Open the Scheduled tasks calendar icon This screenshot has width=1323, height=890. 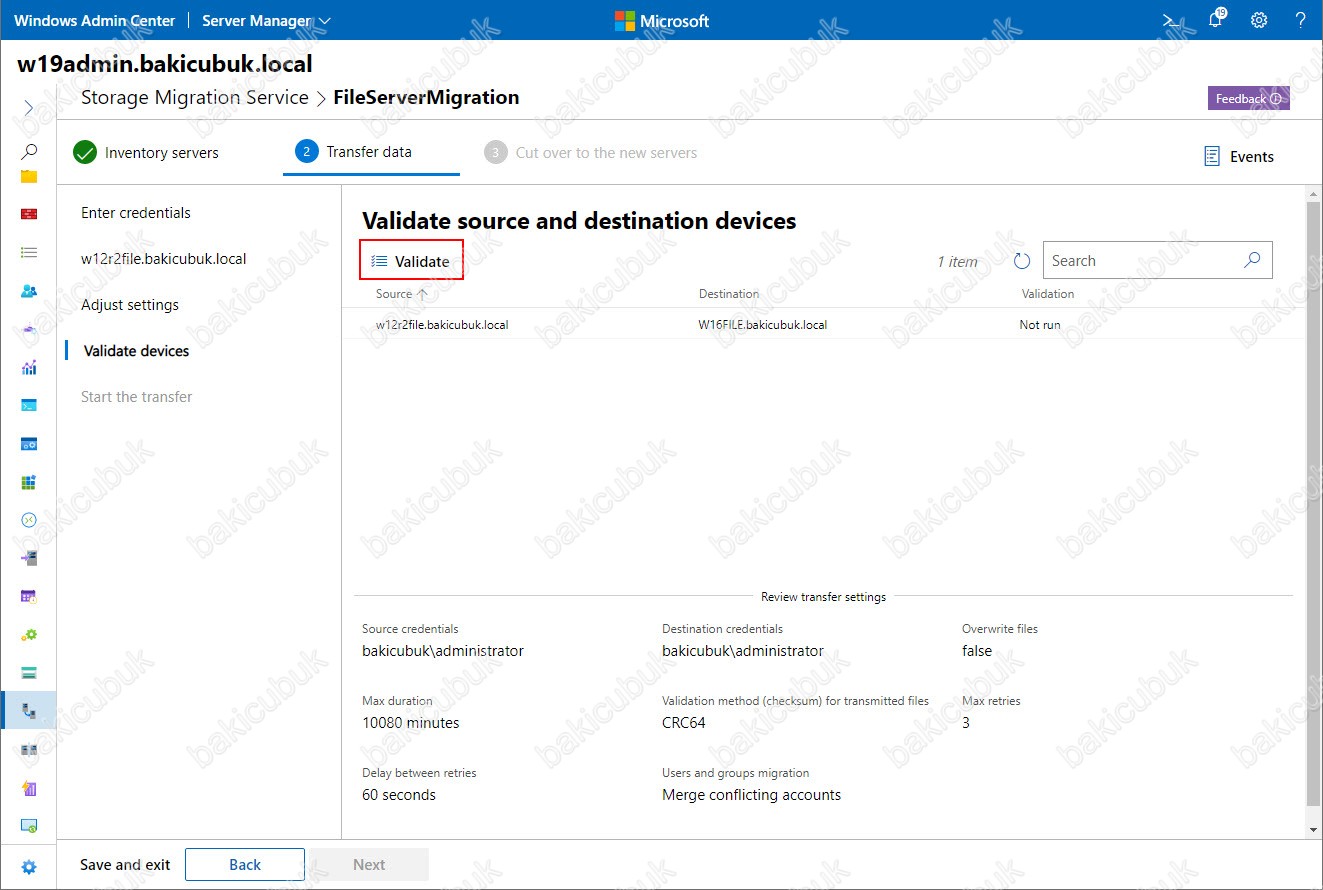(29, 597)
